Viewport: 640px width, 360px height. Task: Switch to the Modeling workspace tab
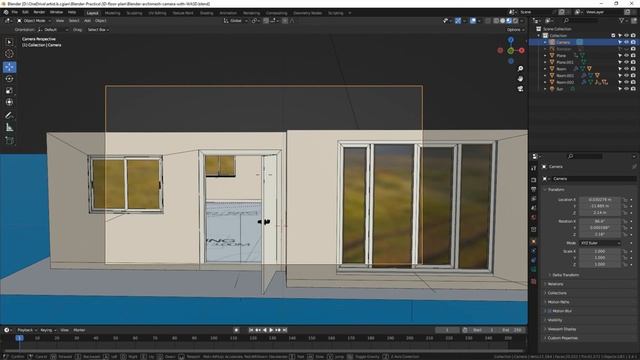pos(113,13)
